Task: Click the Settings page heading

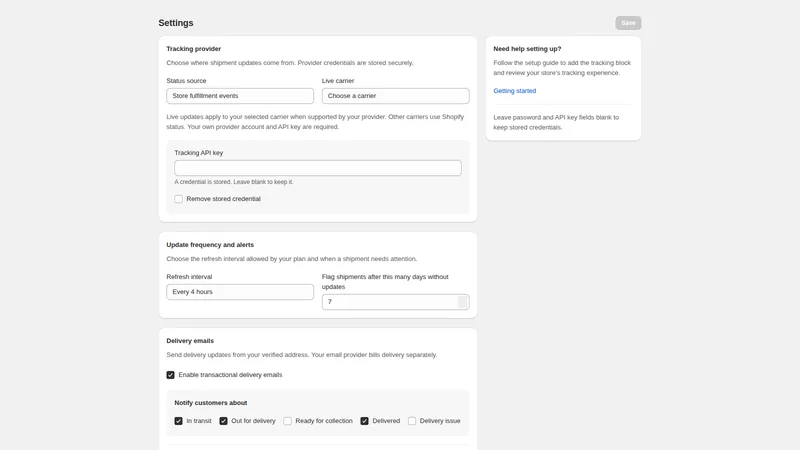Action: pos(176,23)
